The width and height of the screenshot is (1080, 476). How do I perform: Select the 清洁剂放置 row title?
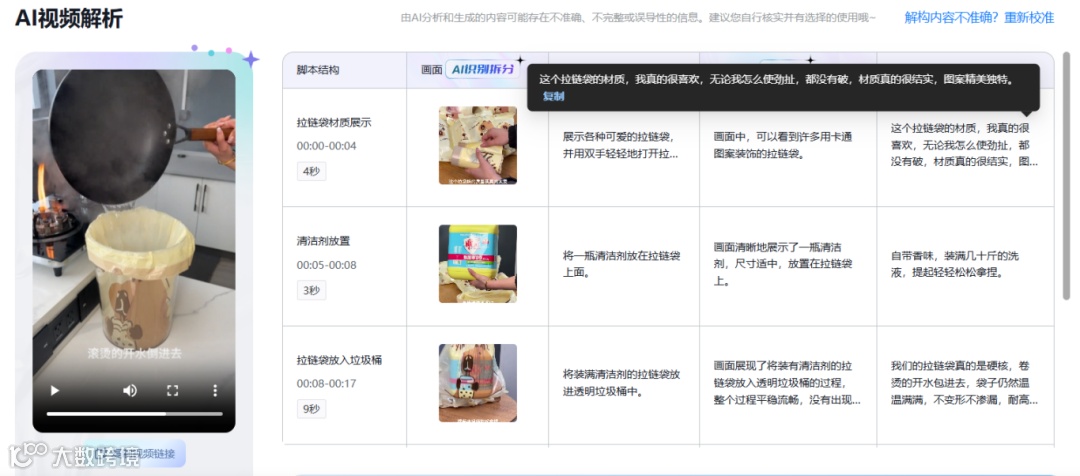pos(324,241)
